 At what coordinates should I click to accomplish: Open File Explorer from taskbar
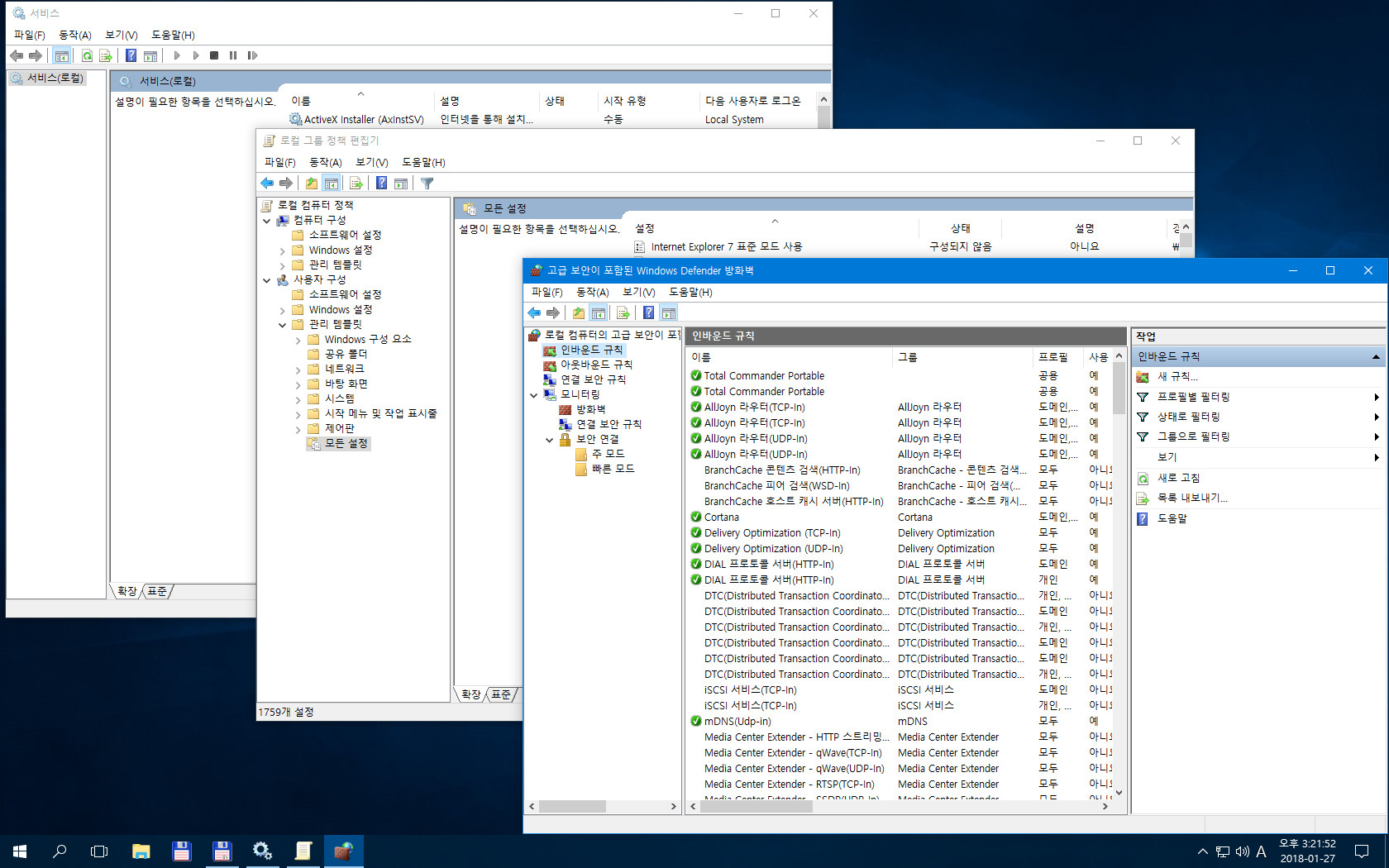[x=141, y=851]
